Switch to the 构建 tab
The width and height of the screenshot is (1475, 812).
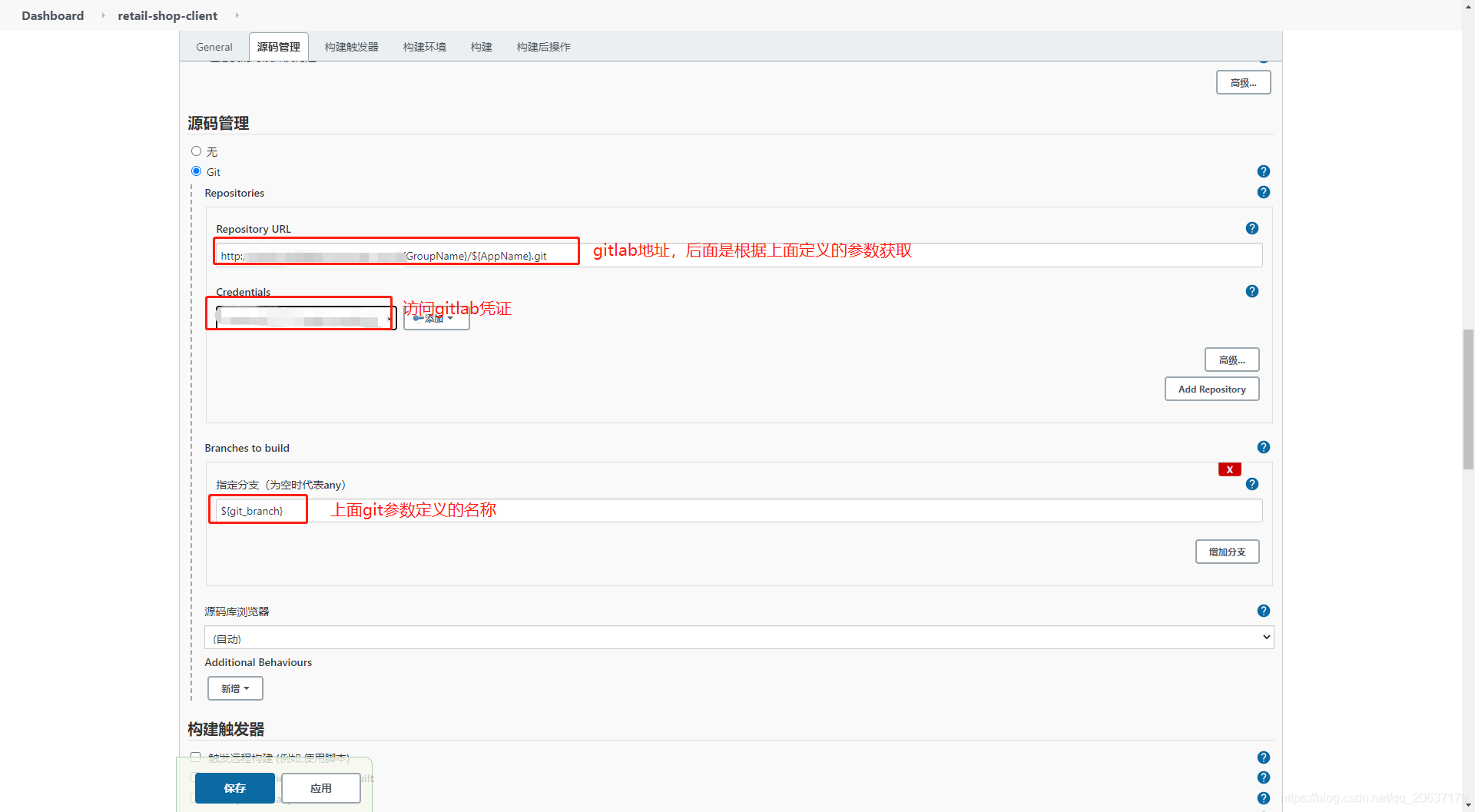click(482, 47)
